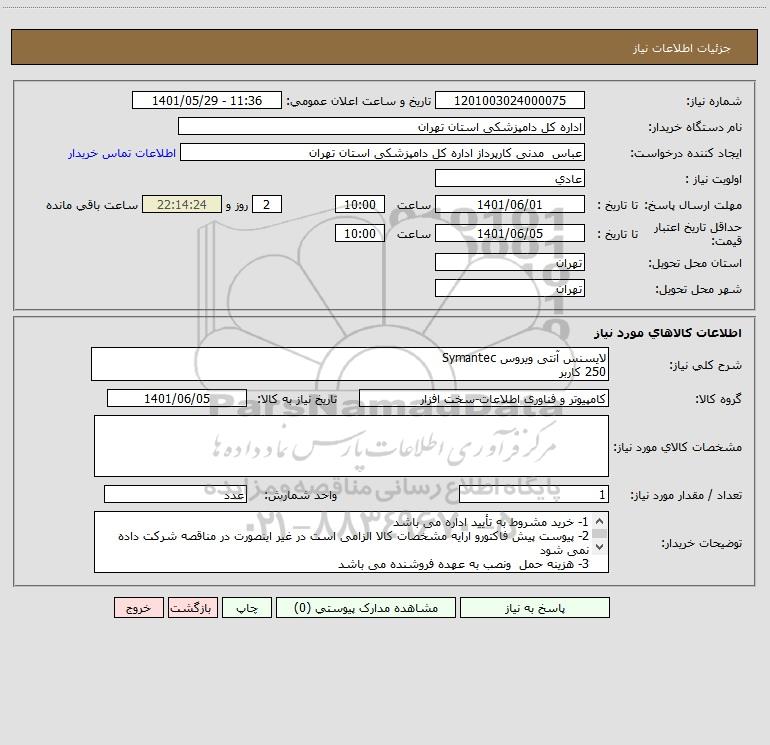Screen dimensions: 770x745
Task: Click note line 1 خرید مشروط به تأیید
Action: tap(490, 522)
